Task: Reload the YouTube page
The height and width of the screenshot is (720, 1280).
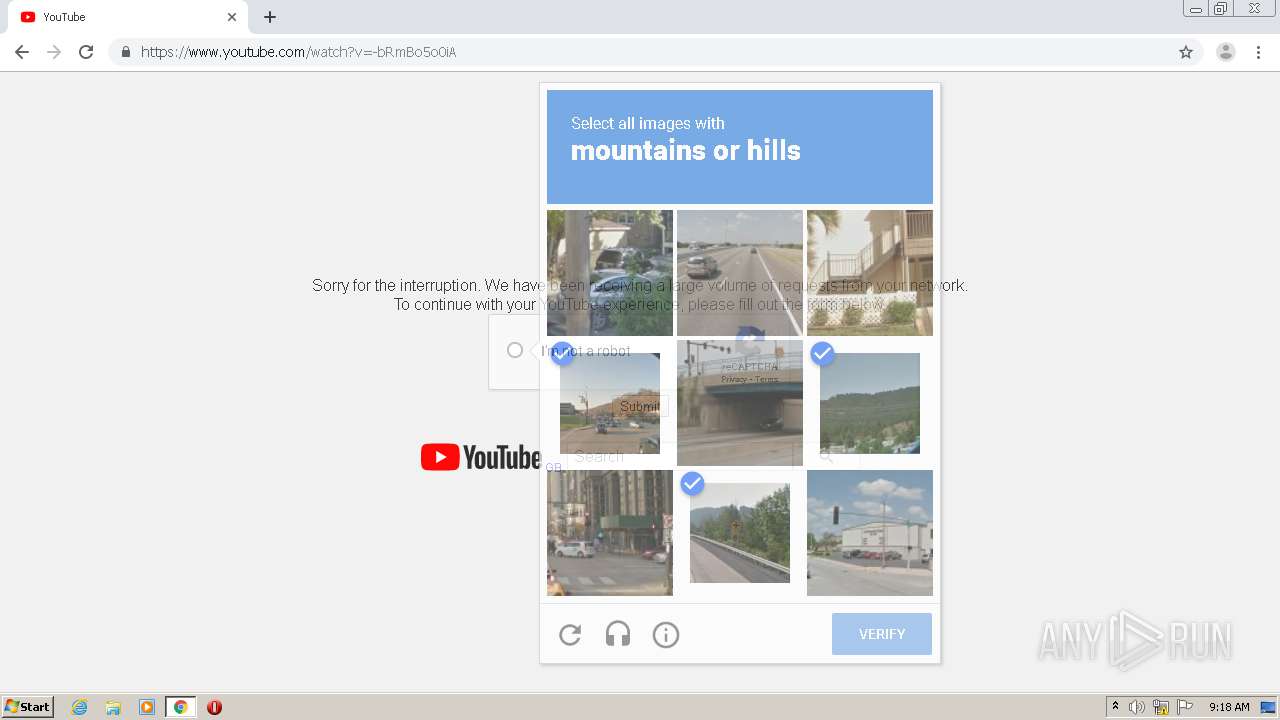Action: (x=86, y=52)
